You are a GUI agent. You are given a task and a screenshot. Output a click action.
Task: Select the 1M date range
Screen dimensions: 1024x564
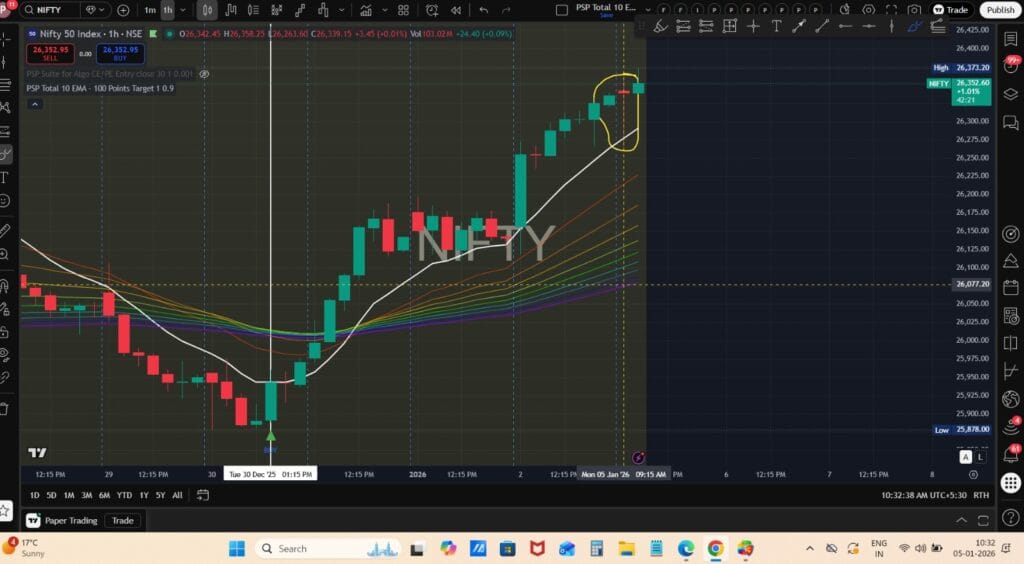pyautogui.click(x=69, y=495)
